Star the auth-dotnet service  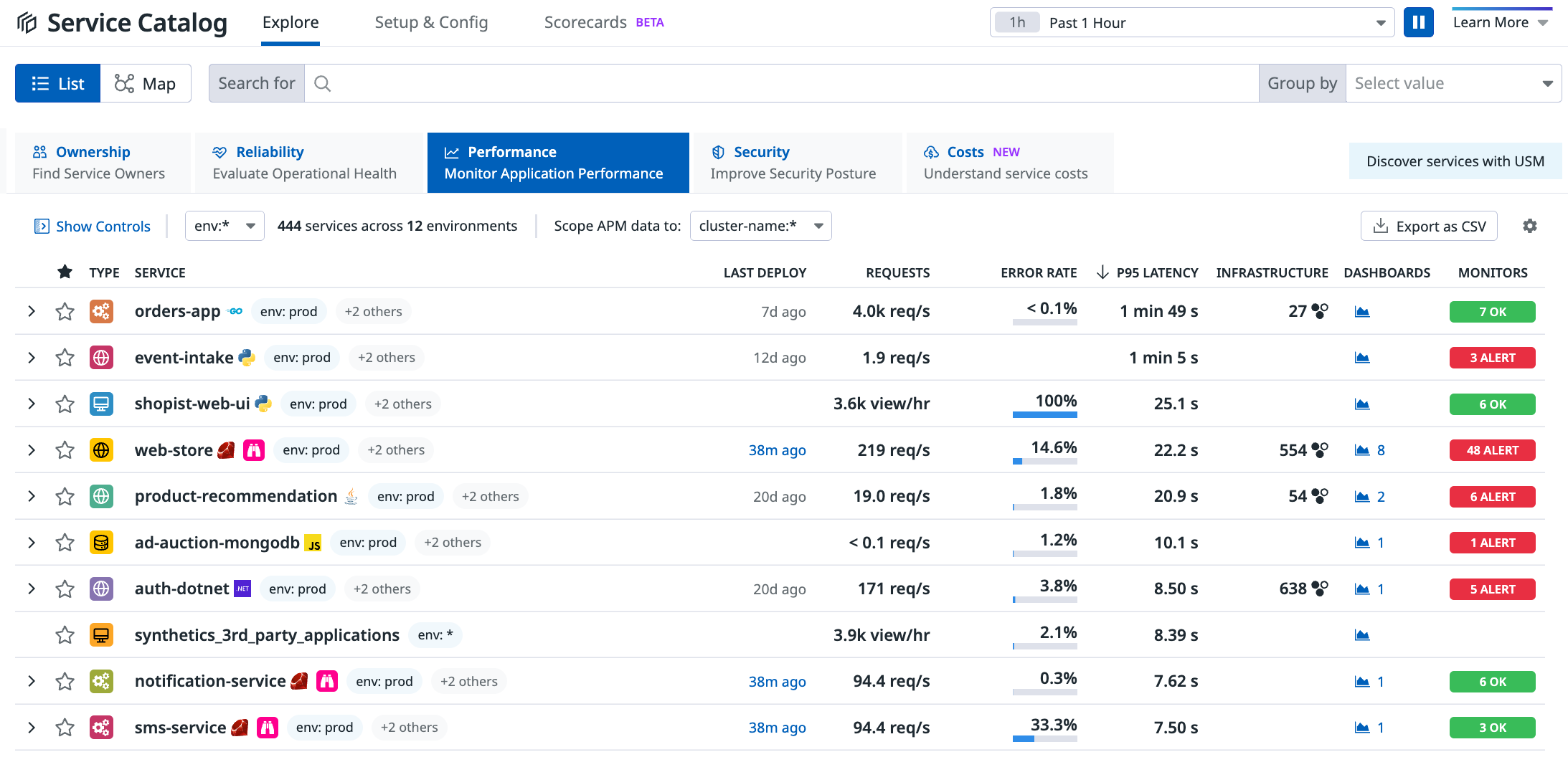tap(65, 589)
